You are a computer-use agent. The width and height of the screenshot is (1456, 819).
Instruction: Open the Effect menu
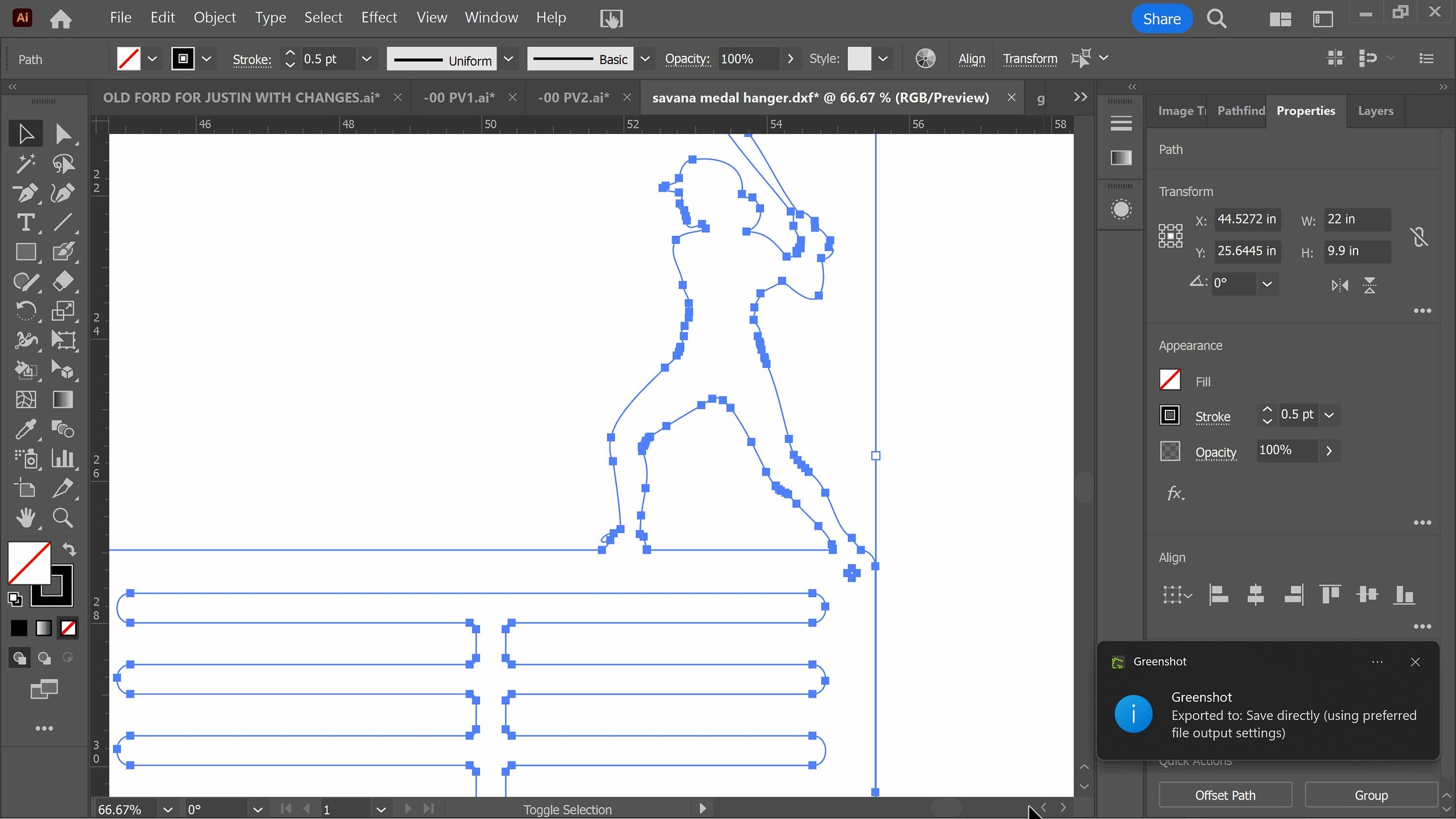379,17
